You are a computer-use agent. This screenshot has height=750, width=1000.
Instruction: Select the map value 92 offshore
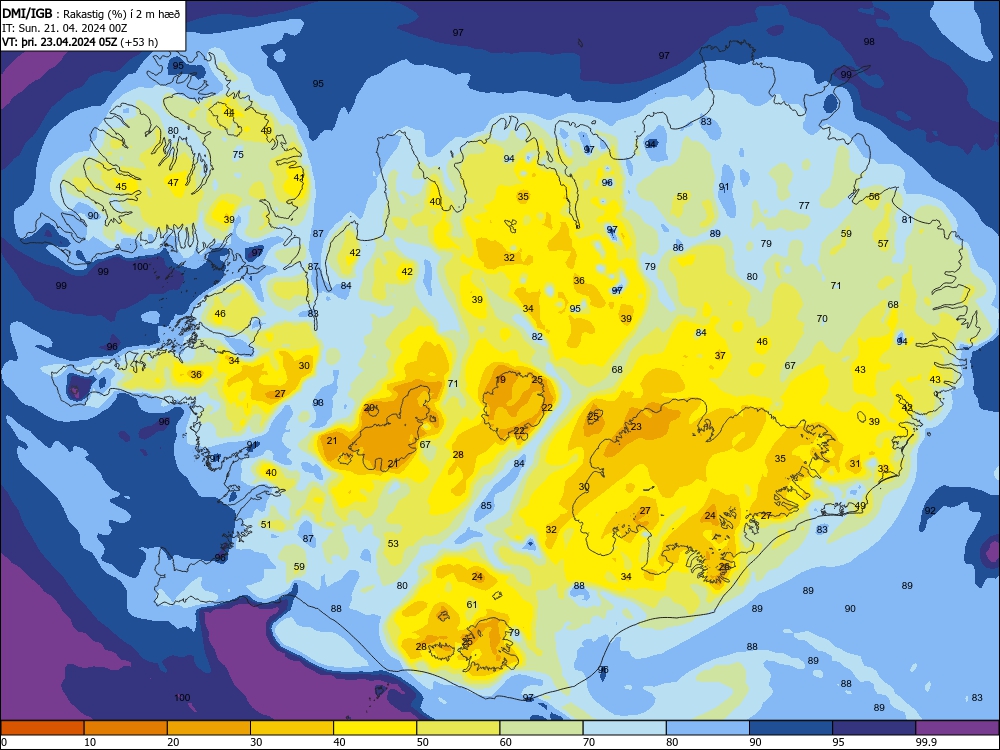pyautogui.click(x=930, y=510)
